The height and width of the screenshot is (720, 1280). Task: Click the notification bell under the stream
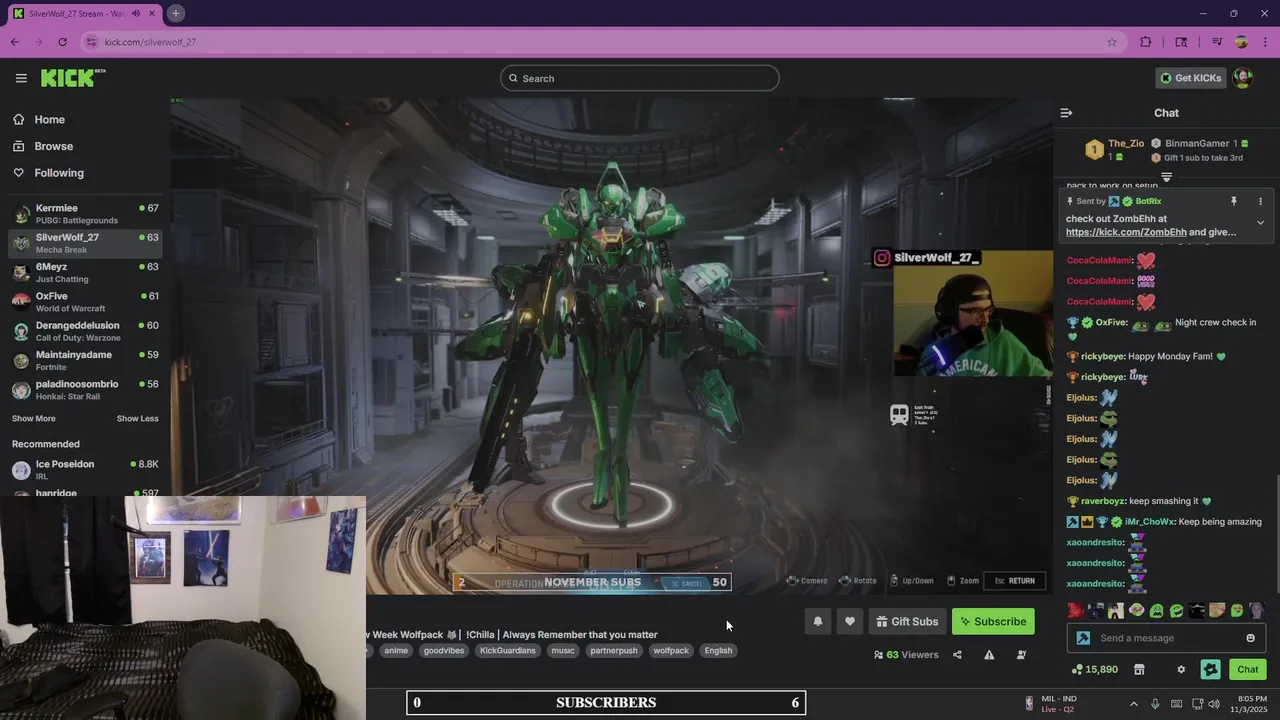817,621
